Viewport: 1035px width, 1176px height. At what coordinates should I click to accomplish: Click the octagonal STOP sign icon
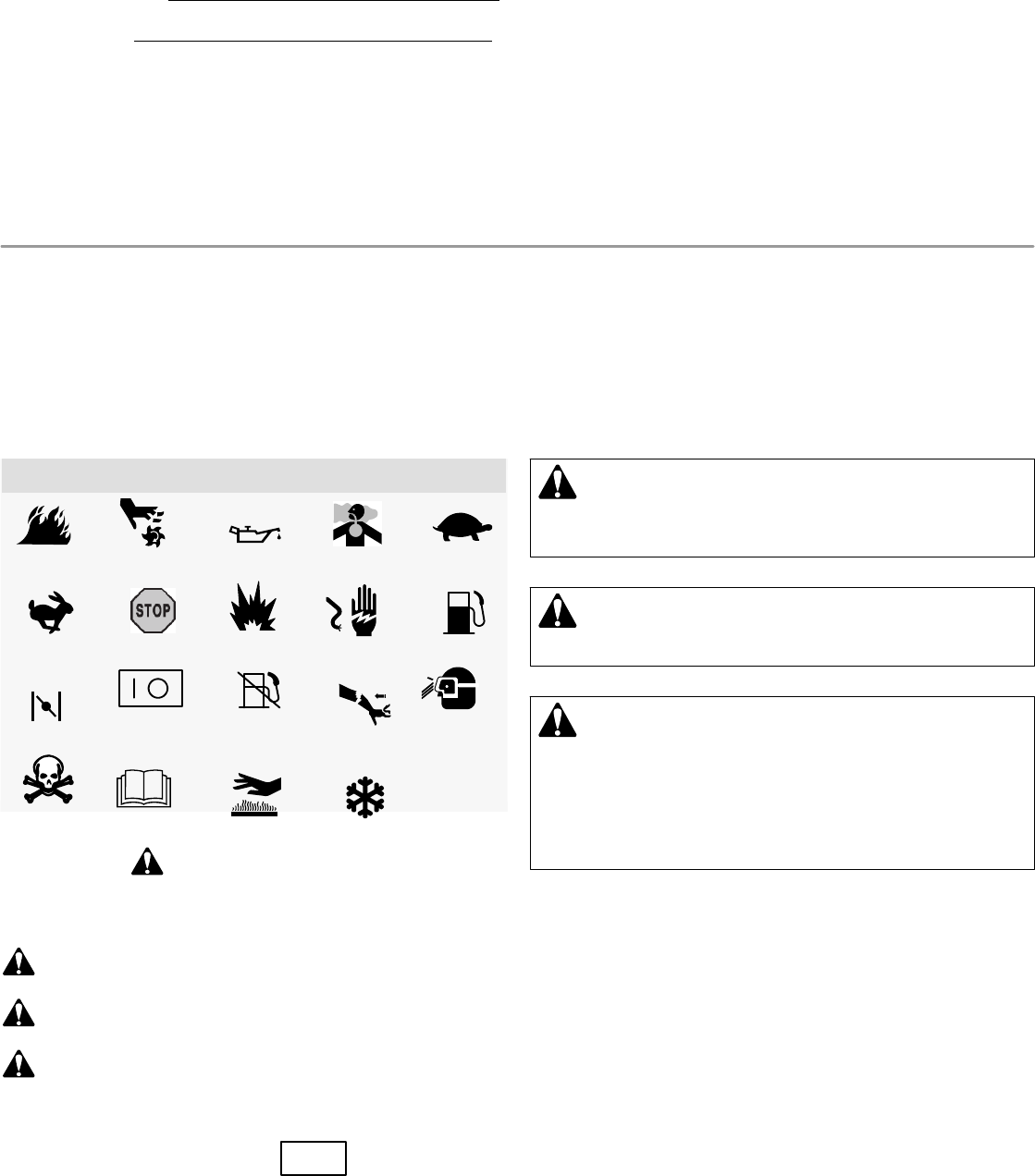(153, 610)
